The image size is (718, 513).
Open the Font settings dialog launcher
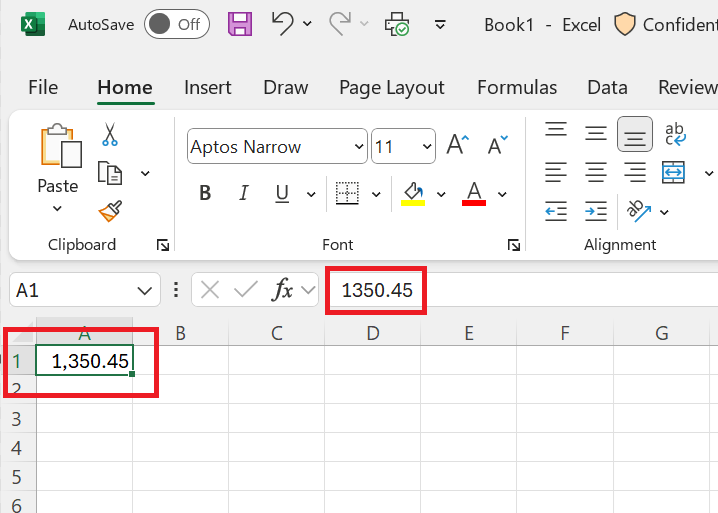tap(514, 246)
